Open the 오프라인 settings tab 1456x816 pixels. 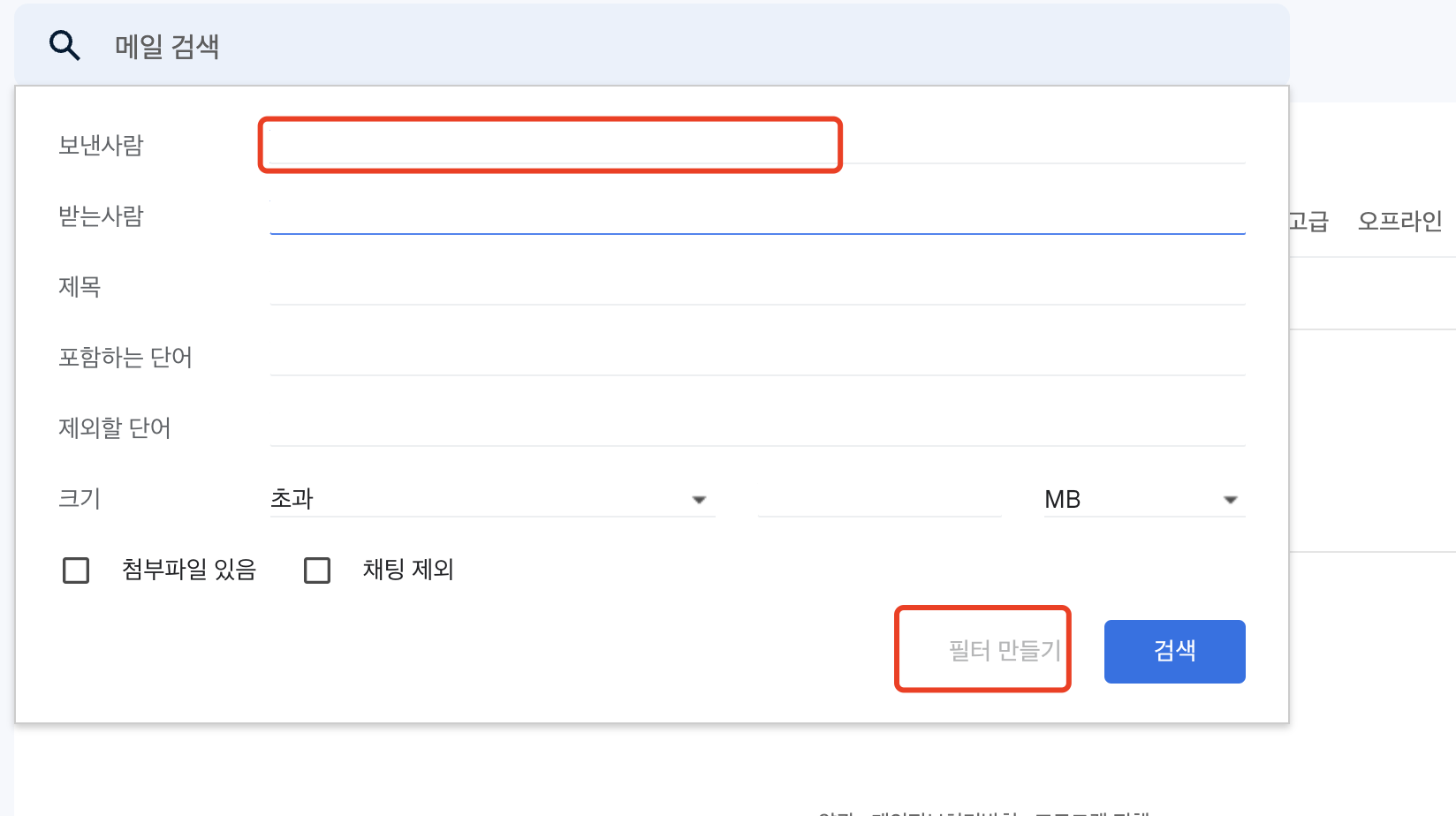point(1400,221)
